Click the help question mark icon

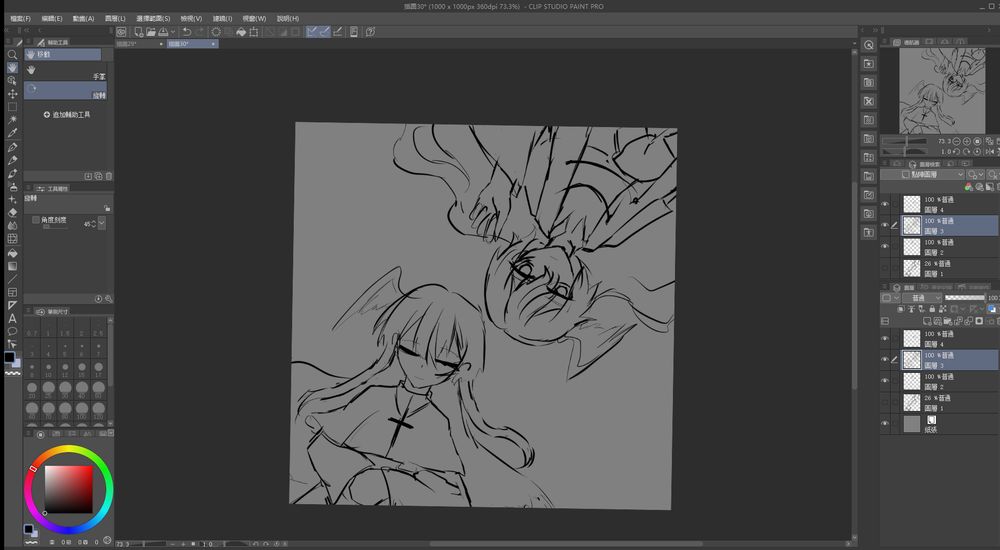[370, 31]
